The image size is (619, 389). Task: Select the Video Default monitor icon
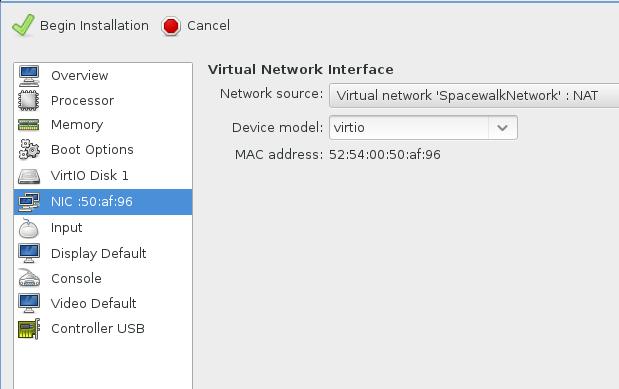point(29,303)
